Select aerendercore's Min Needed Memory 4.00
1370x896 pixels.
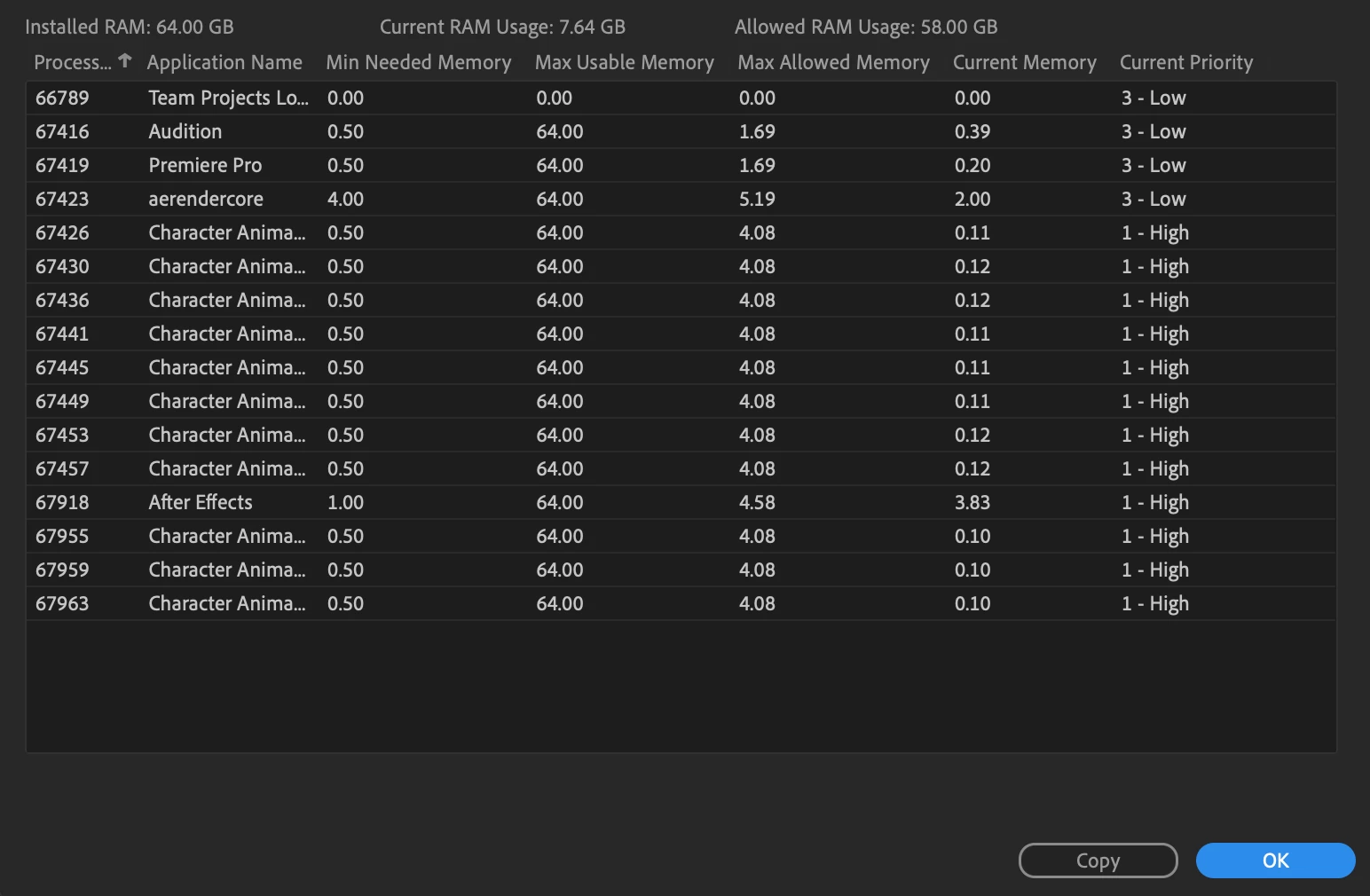click(345, 199)
